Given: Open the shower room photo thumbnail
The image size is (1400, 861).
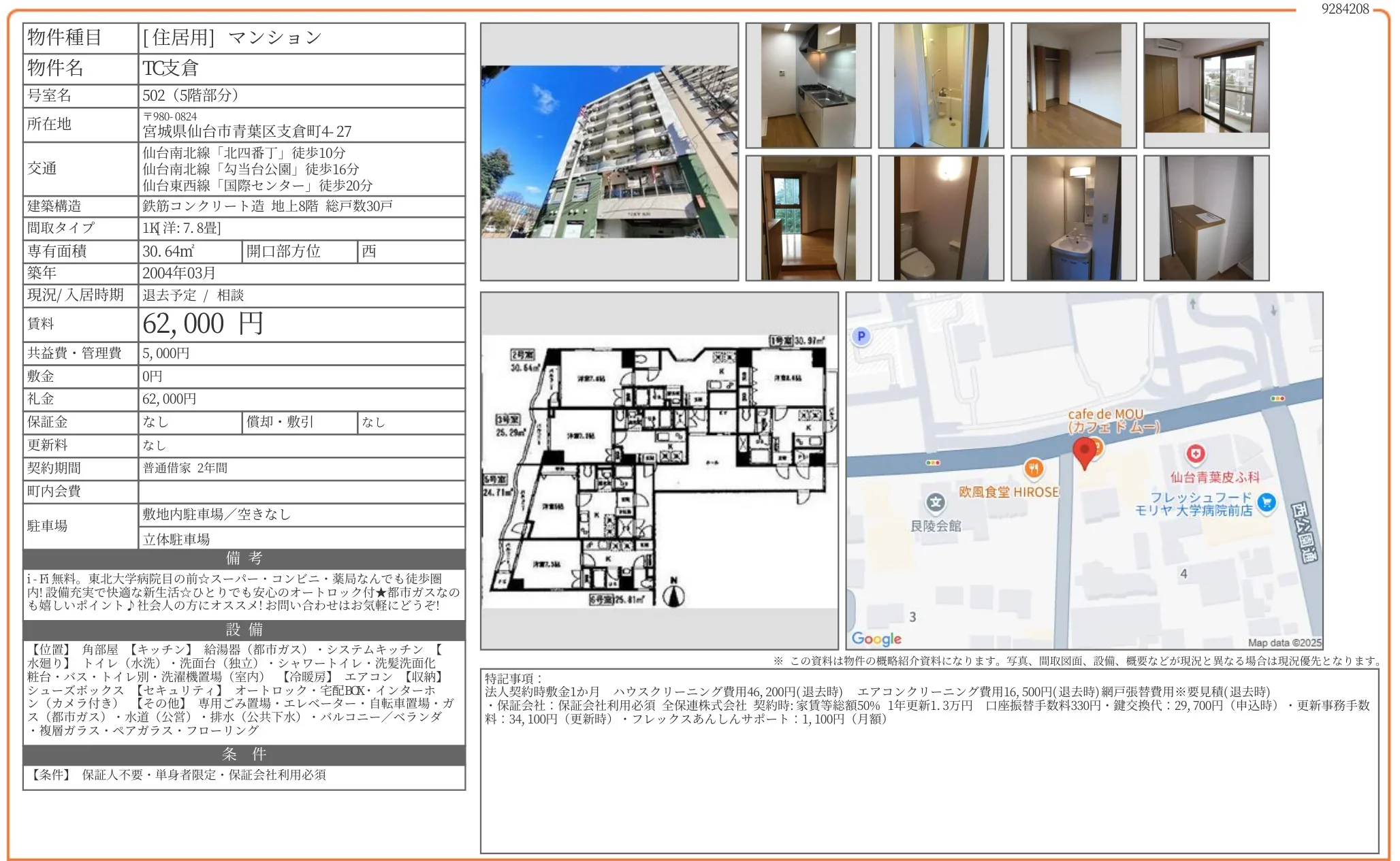Looking at the screenshot, I should (x=940, y=85).
